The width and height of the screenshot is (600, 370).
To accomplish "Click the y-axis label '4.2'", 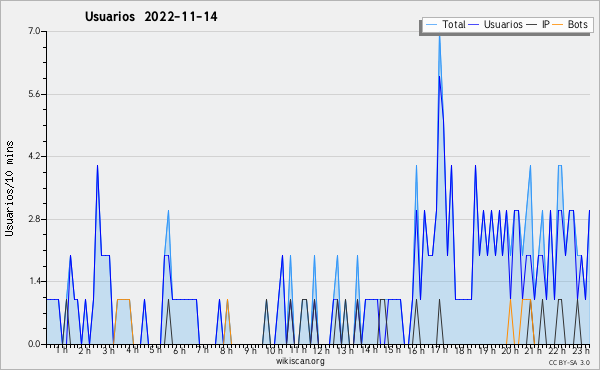I will pyautogui.click(x=34, y=156).
